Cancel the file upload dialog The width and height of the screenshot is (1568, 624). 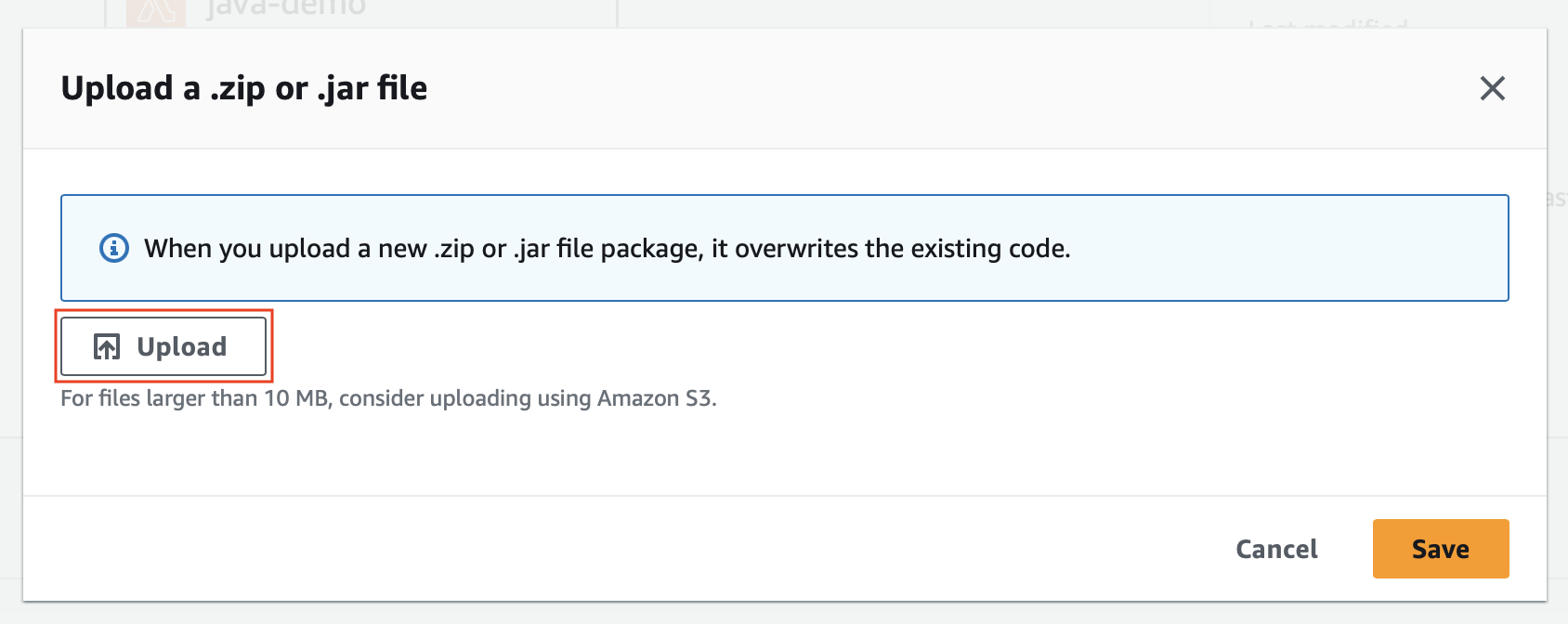coord(1276,549)
